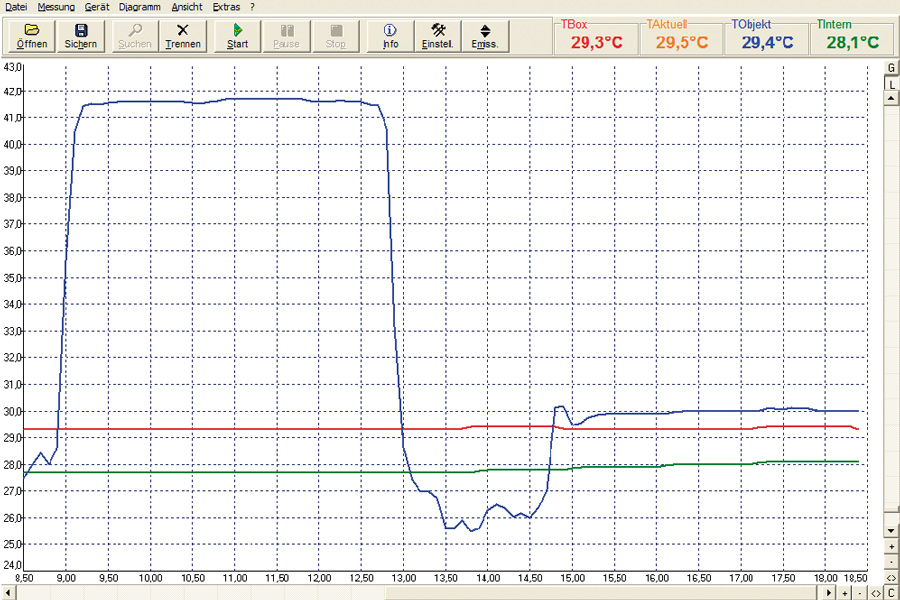Expand the Diagramm menu
The width and height of the screenshot is (900, 600).
[x=139, y=6]
